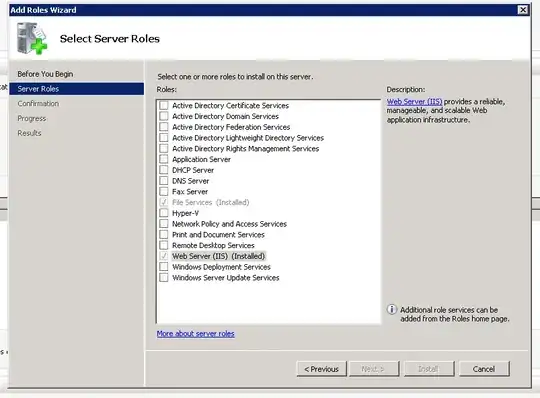Click the server roles wizard icon
This screenshot has height=398, width=540.
(32, 38)
